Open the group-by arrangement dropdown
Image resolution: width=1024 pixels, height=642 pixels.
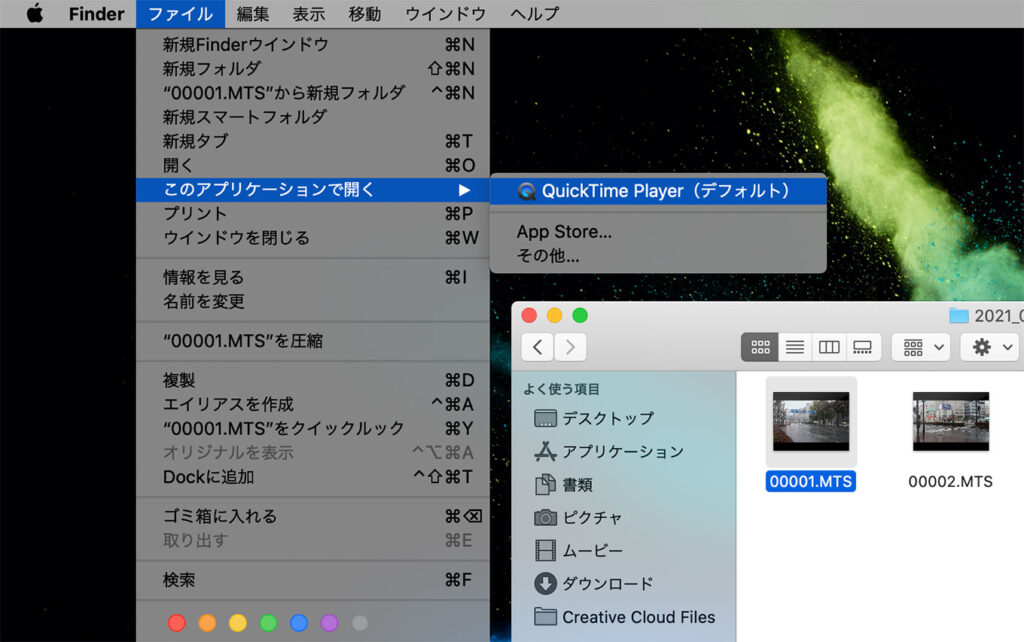click(x=920, y=347)
